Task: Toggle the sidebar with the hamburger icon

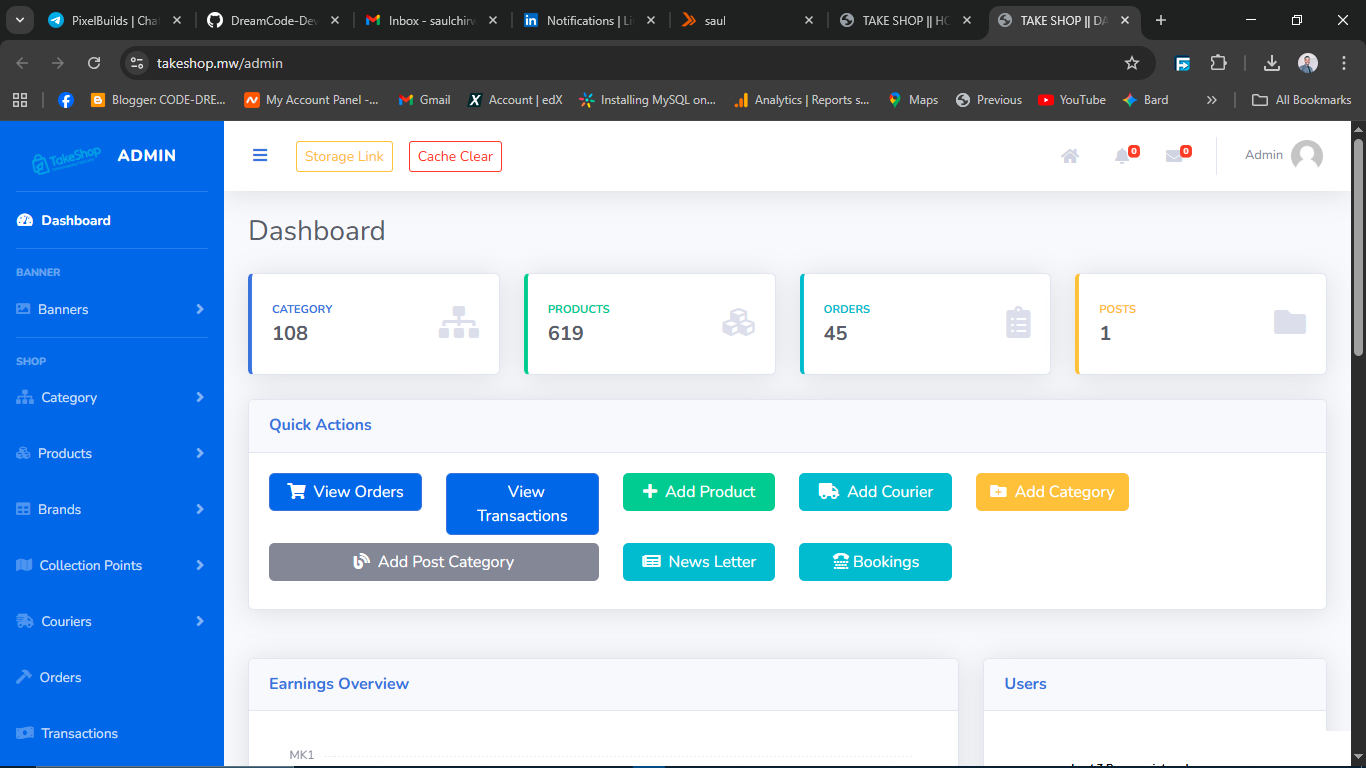Action: pyautogui.click(x=260, y=156)
